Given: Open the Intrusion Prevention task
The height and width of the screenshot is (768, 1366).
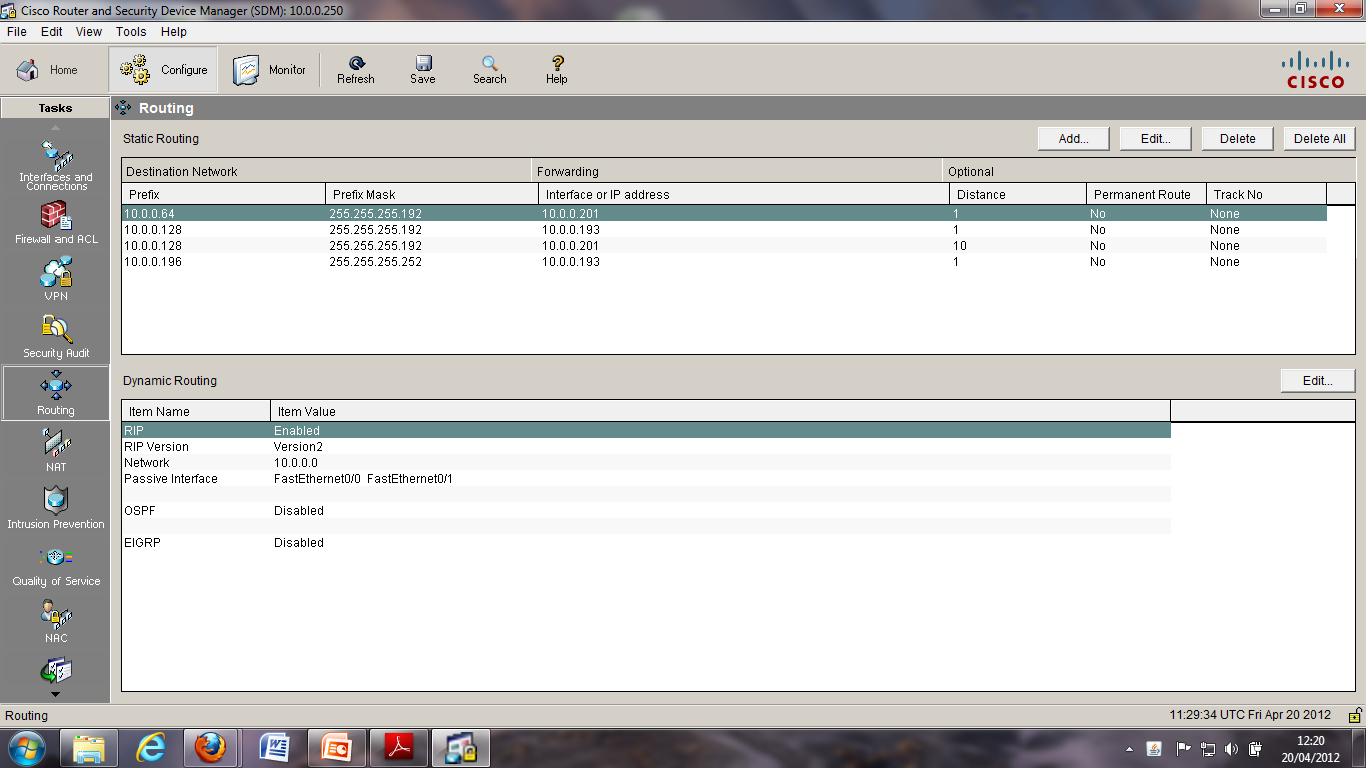Looking at the screenshot, I should [x=56, y=507].
